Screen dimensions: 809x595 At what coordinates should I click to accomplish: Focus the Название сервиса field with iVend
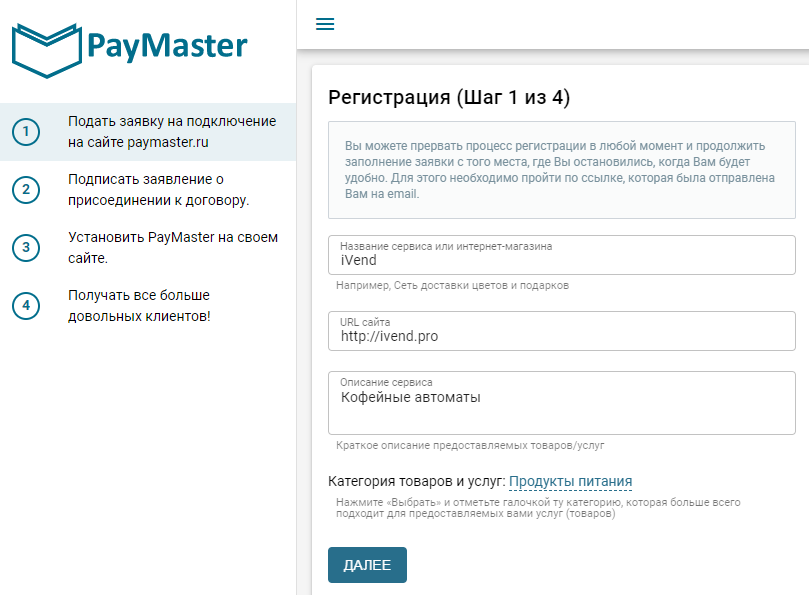562,255
